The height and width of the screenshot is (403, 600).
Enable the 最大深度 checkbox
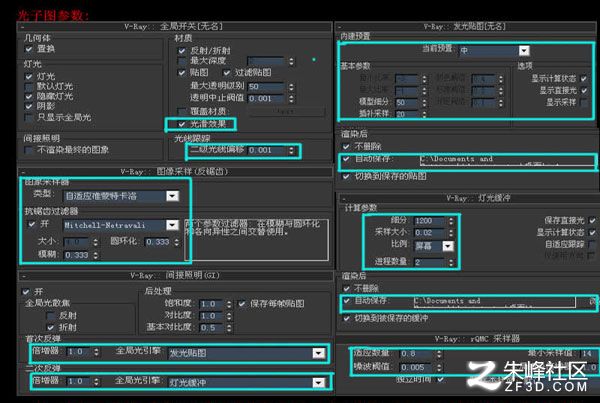tap(182, 61)
